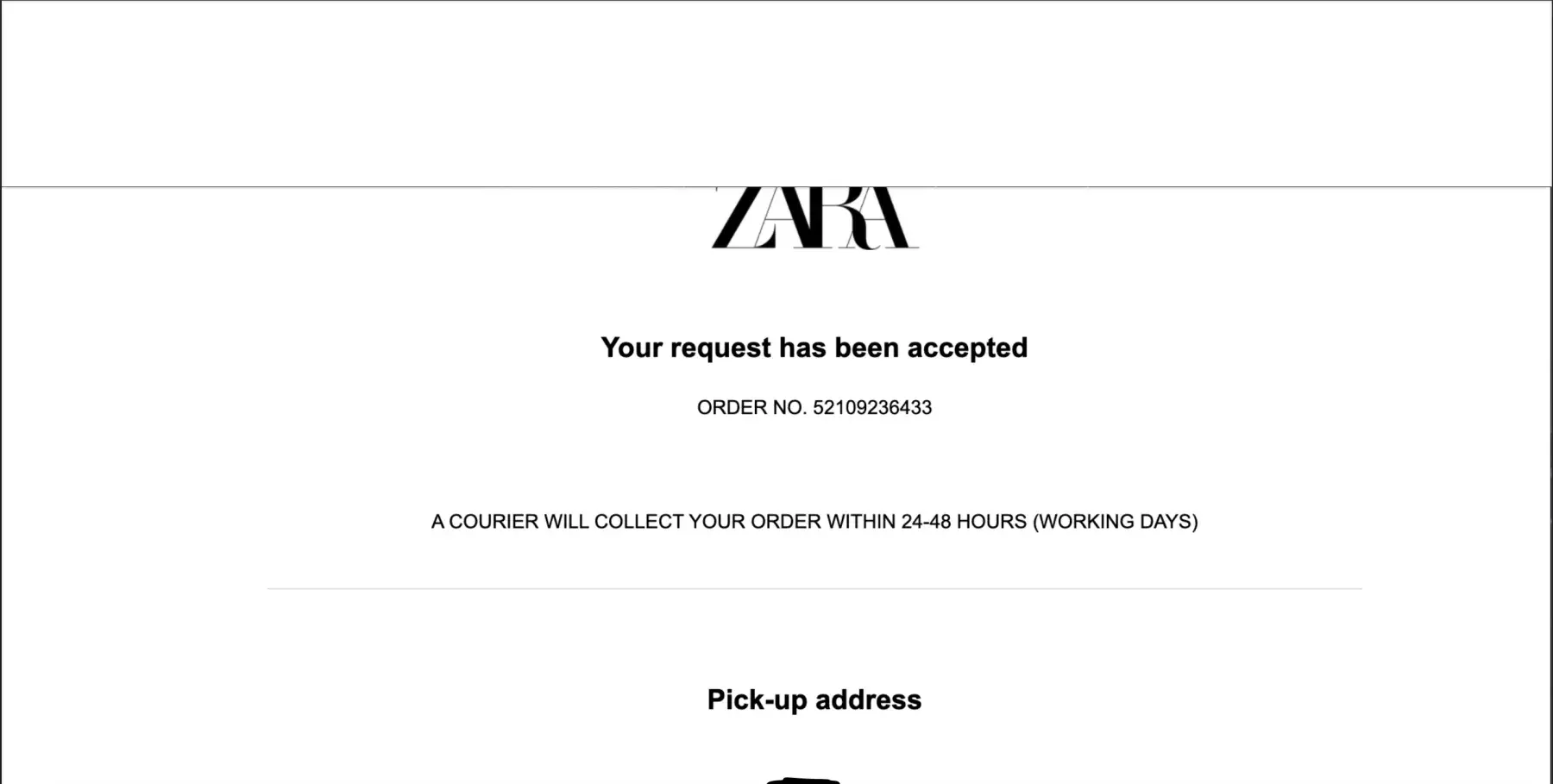The height and width of the screenshot is (784, 1553).
Task: Click the "Pick-up address" heading
Action: (814, 699)
